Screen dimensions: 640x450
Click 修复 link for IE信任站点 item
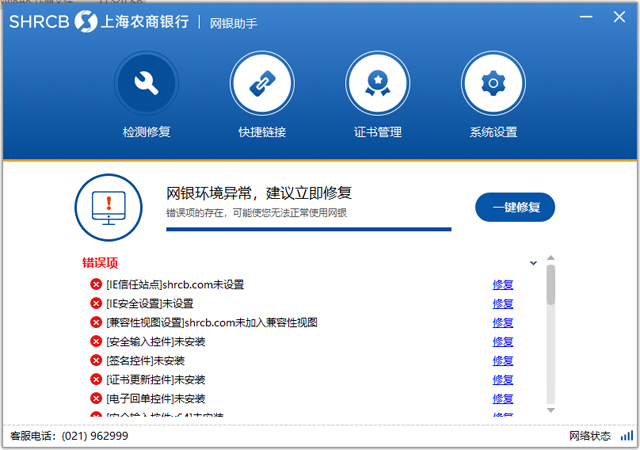click(503, 285)
